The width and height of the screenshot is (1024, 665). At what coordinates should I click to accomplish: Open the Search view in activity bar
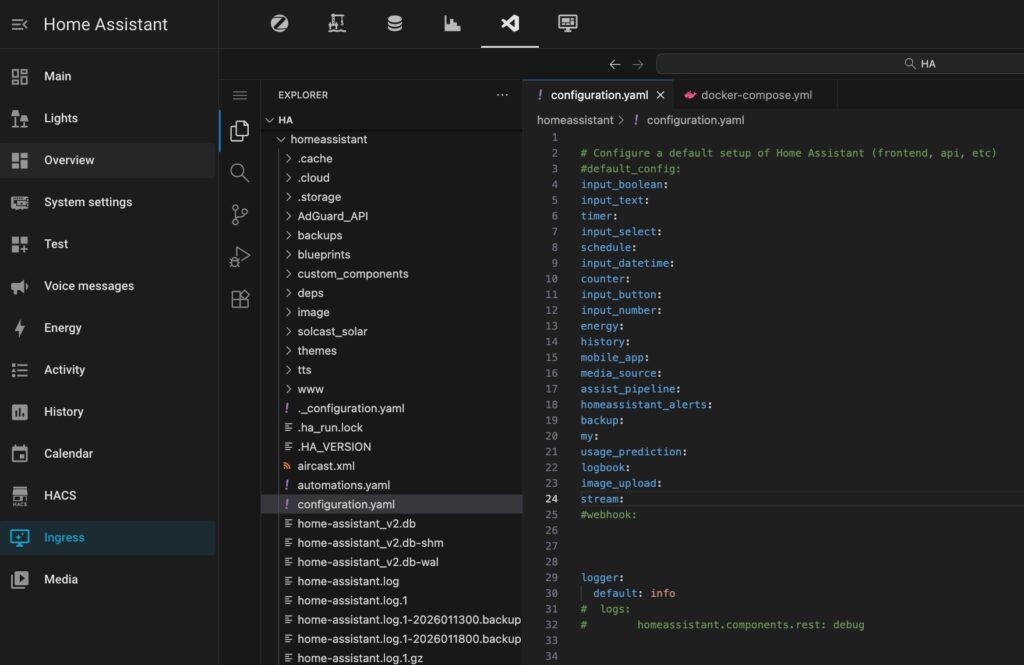[x=240, y=173]
